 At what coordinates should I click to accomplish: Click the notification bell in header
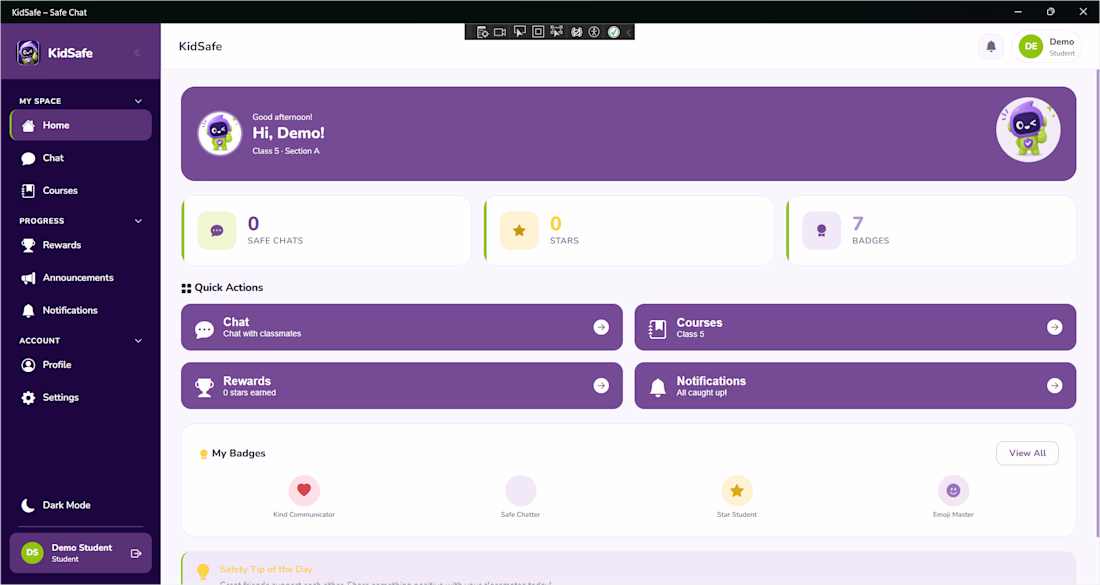pos(991,46)
